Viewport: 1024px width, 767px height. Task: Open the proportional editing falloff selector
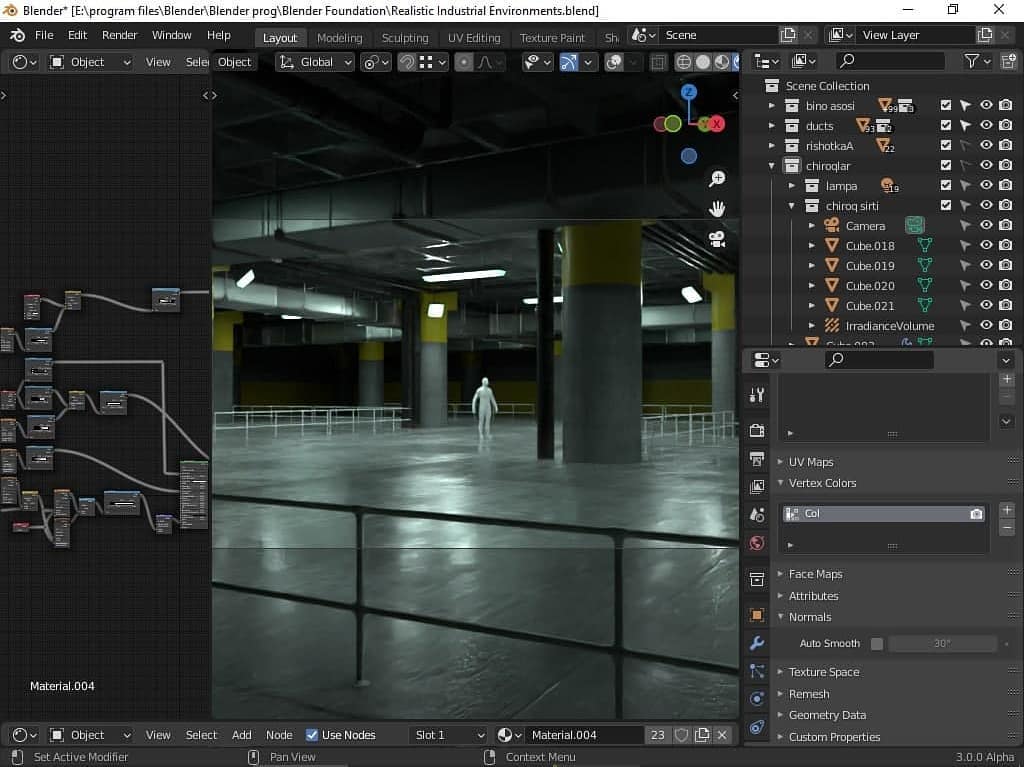[489, 62]
